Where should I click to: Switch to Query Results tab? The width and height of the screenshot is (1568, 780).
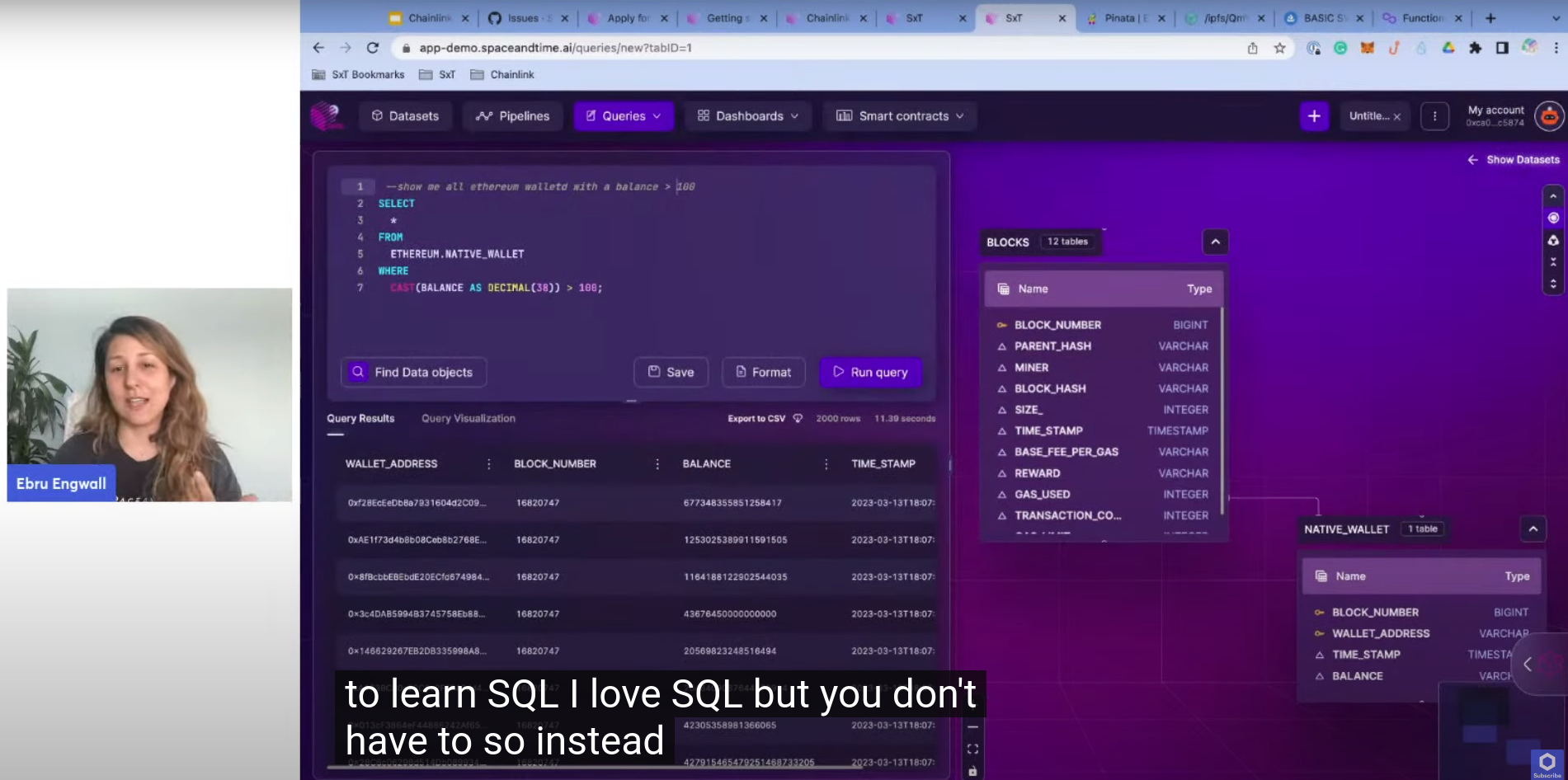point(360,419)
